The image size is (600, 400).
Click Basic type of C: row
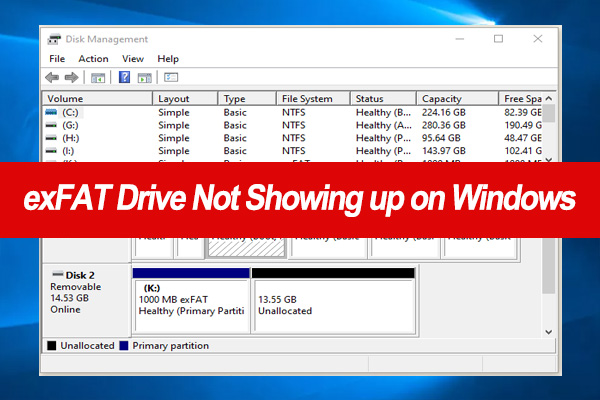(x=235, y=113)
